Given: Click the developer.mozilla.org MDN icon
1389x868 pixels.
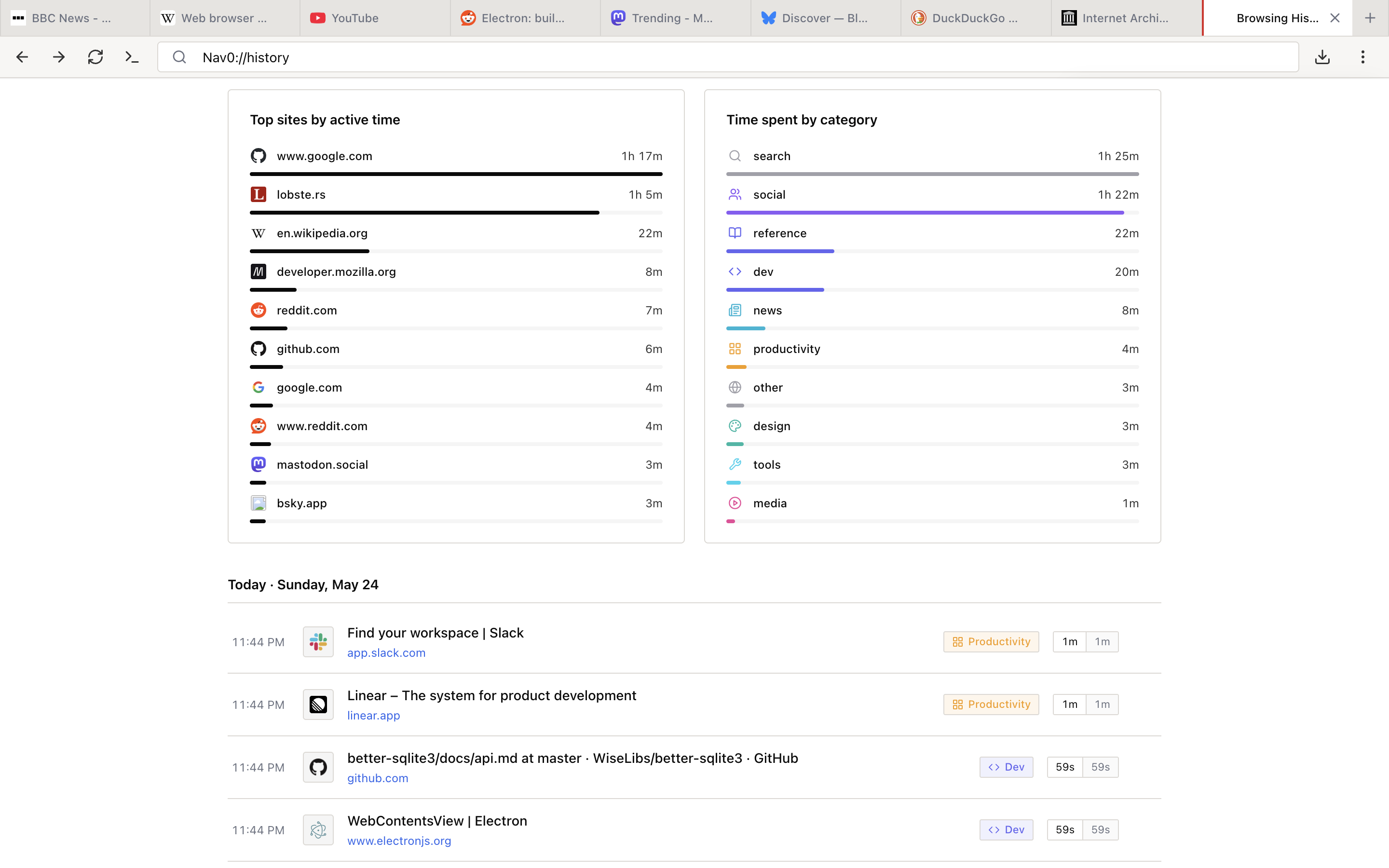Looking at the screenshot, I should click(x=259, y=271).
